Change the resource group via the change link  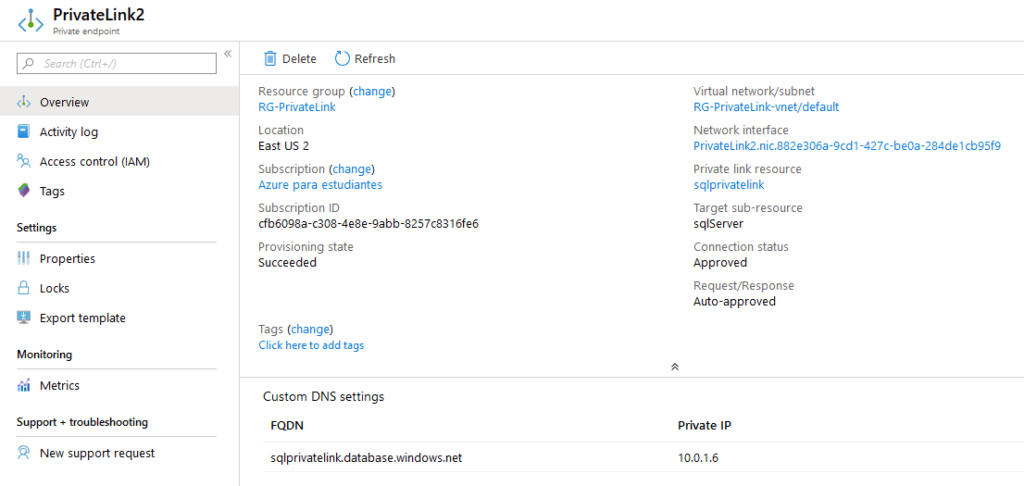click(372, 91)
